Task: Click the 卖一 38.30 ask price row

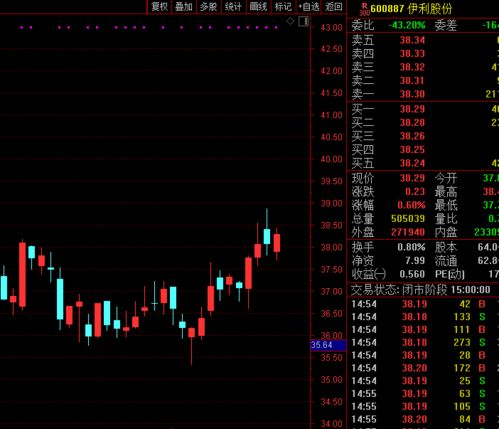Action: pos(423,94)
